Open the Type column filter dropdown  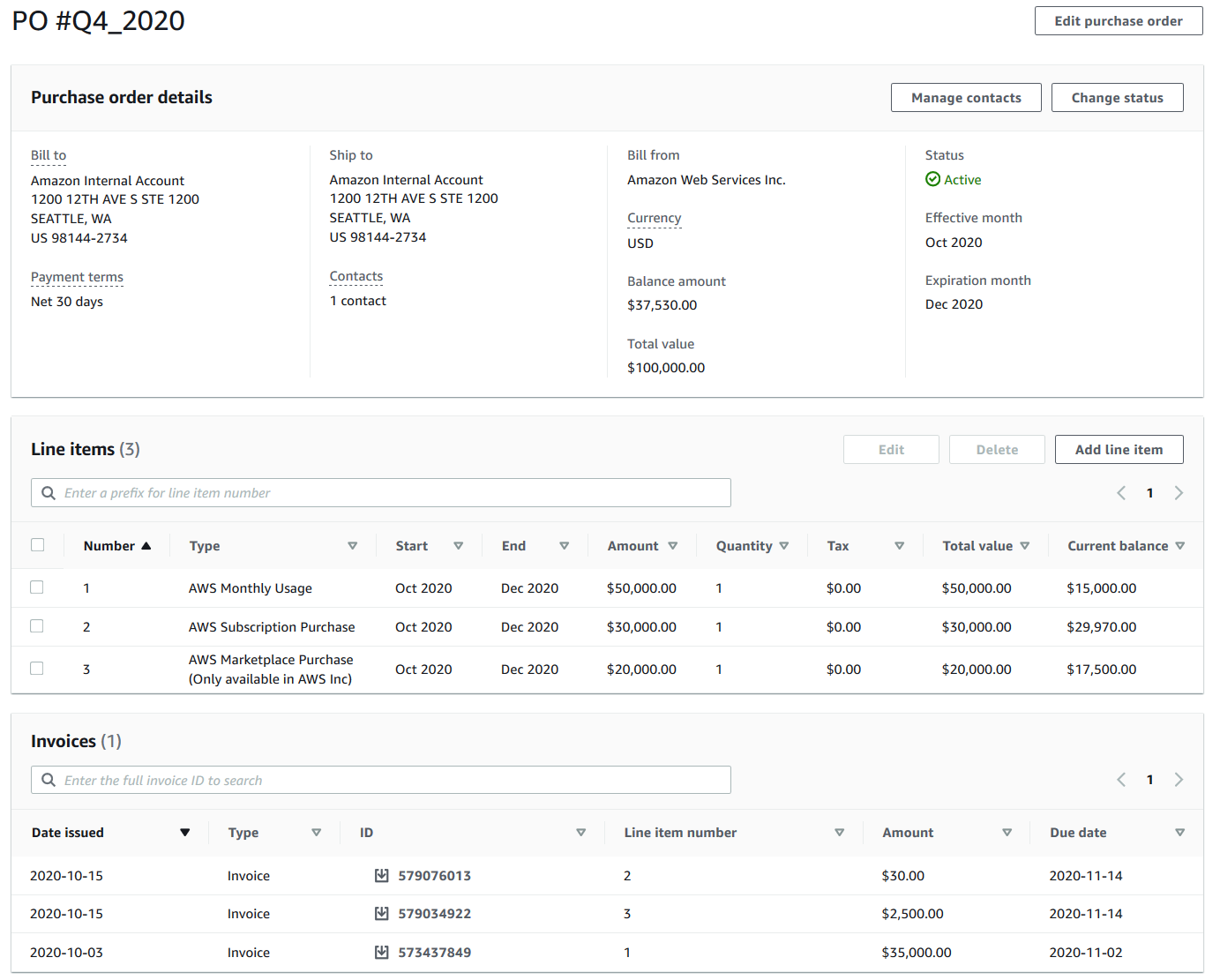(x=352, y=545)
